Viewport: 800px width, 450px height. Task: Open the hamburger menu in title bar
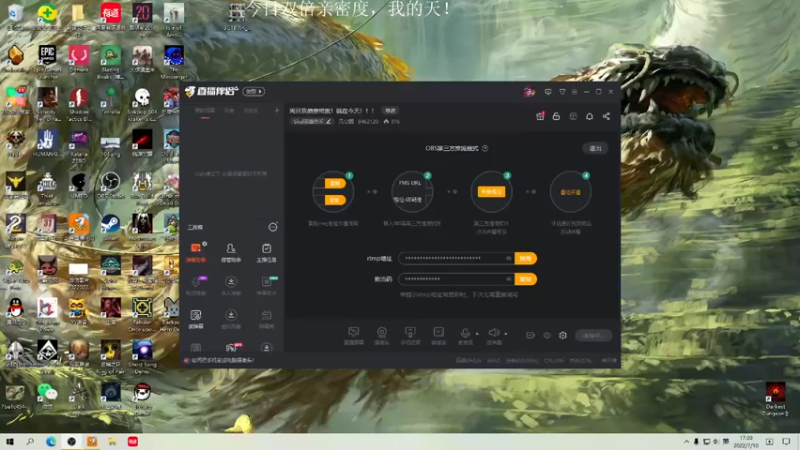(x=574, y=92)
